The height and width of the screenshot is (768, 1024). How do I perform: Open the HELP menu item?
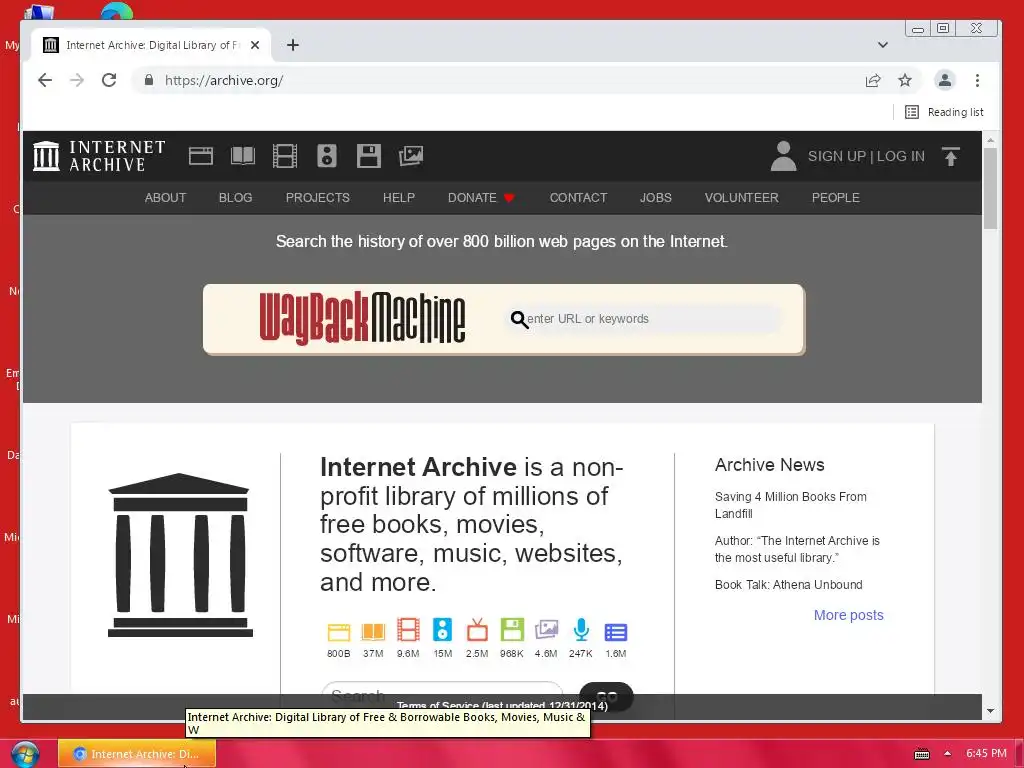pos(398,198)
